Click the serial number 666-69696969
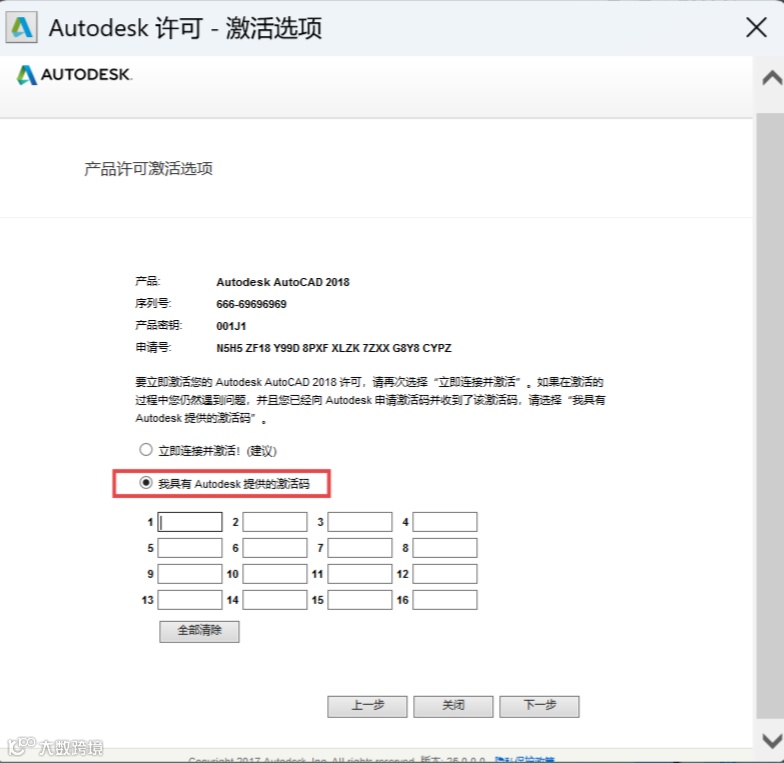 click(x=252, y=304)
